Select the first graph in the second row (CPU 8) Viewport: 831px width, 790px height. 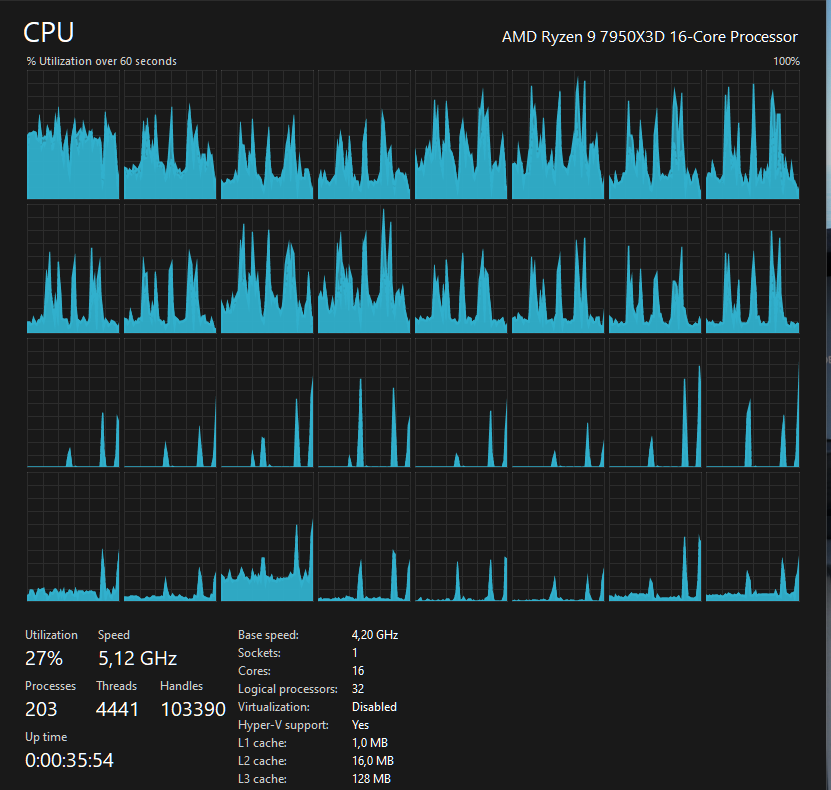pyautogui.click(x=73, y=269)
